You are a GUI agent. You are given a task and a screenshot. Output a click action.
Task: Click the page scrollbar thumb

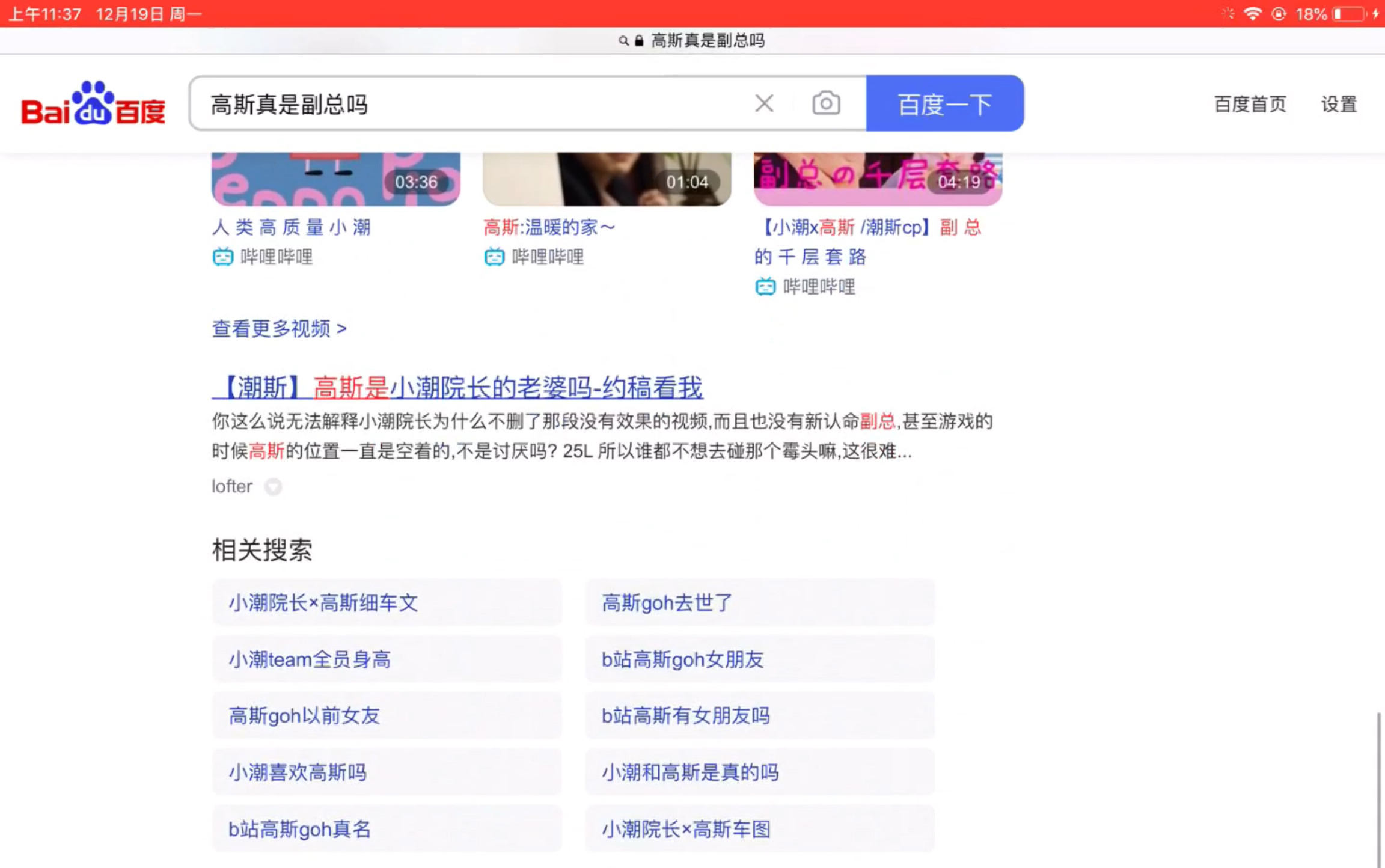[1380, 789]
